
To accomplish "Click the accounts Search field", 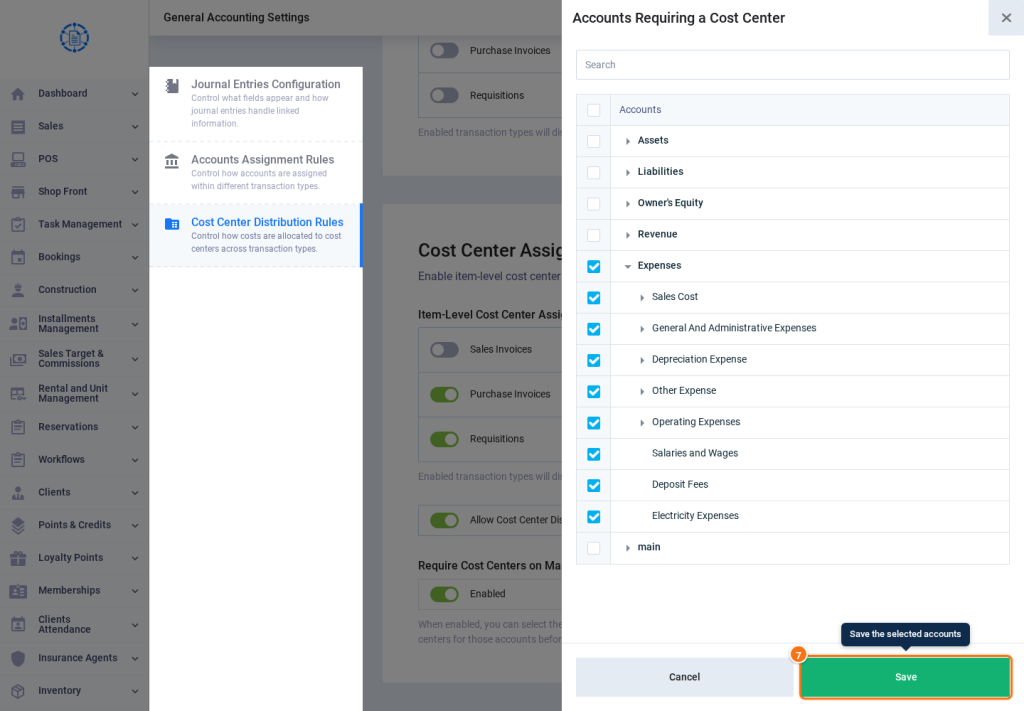I will coord(793,65).
